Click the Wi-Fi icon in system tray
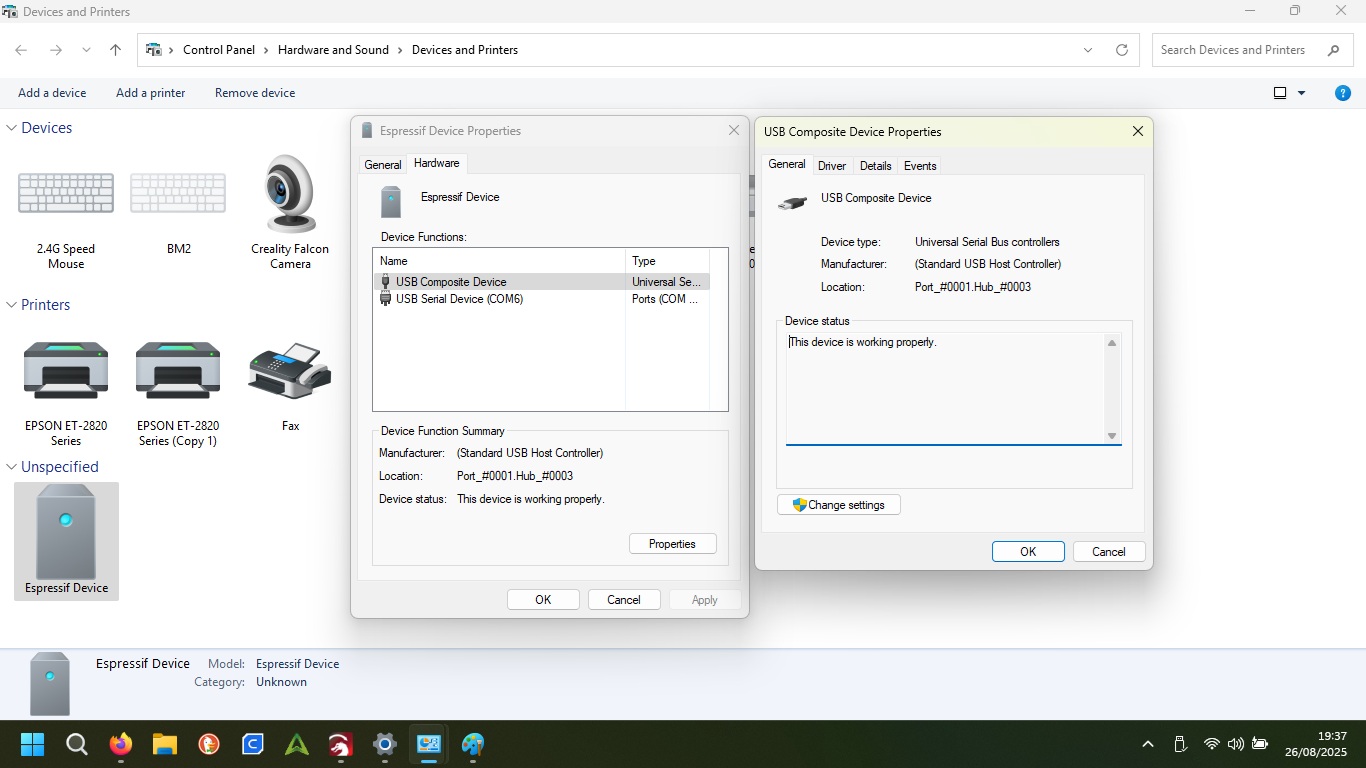1366x768 pixels. point(1212,744)
